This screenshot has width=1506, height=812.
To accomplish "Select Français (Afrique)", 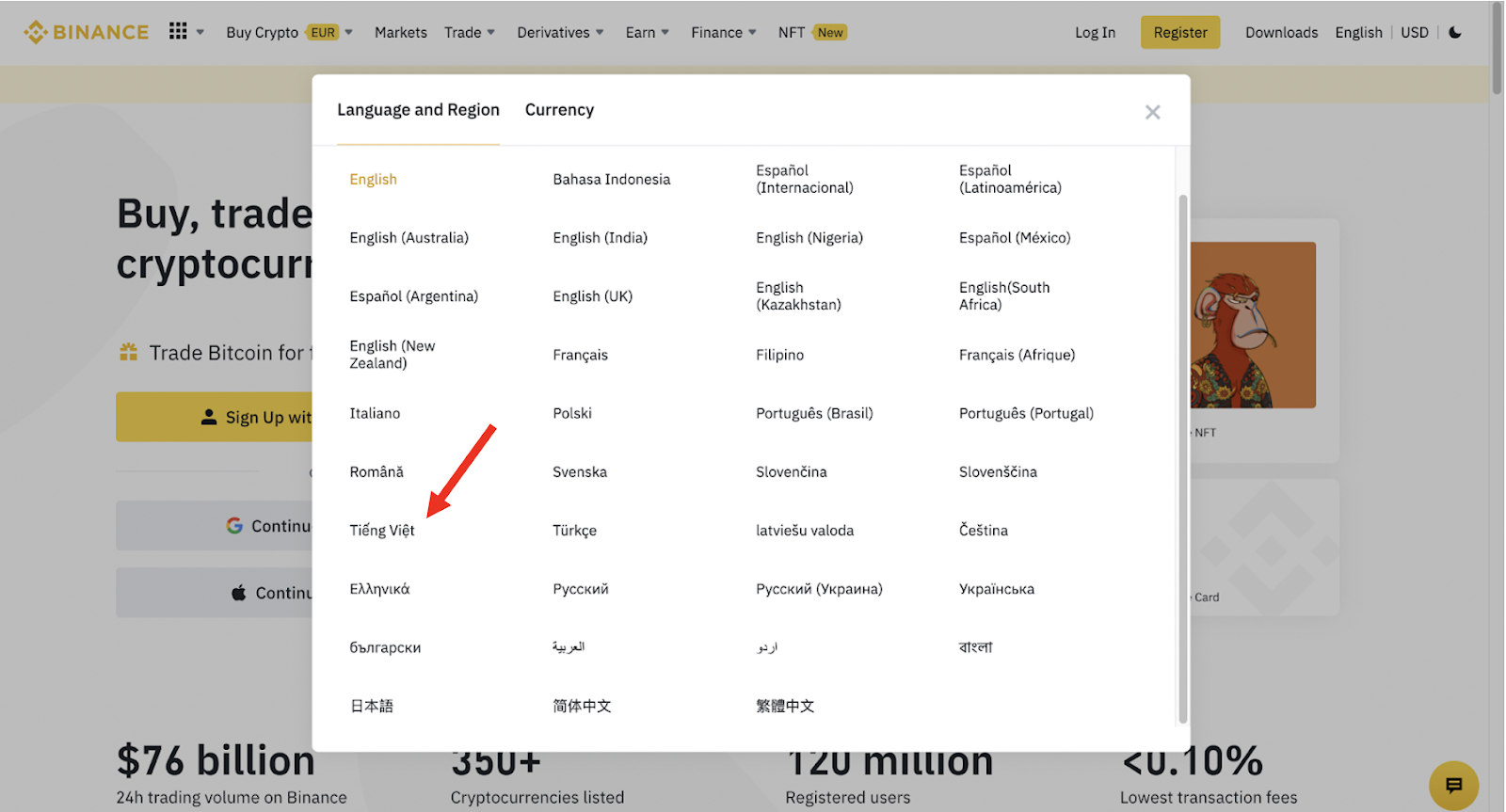I will (x=1017, y=355).
